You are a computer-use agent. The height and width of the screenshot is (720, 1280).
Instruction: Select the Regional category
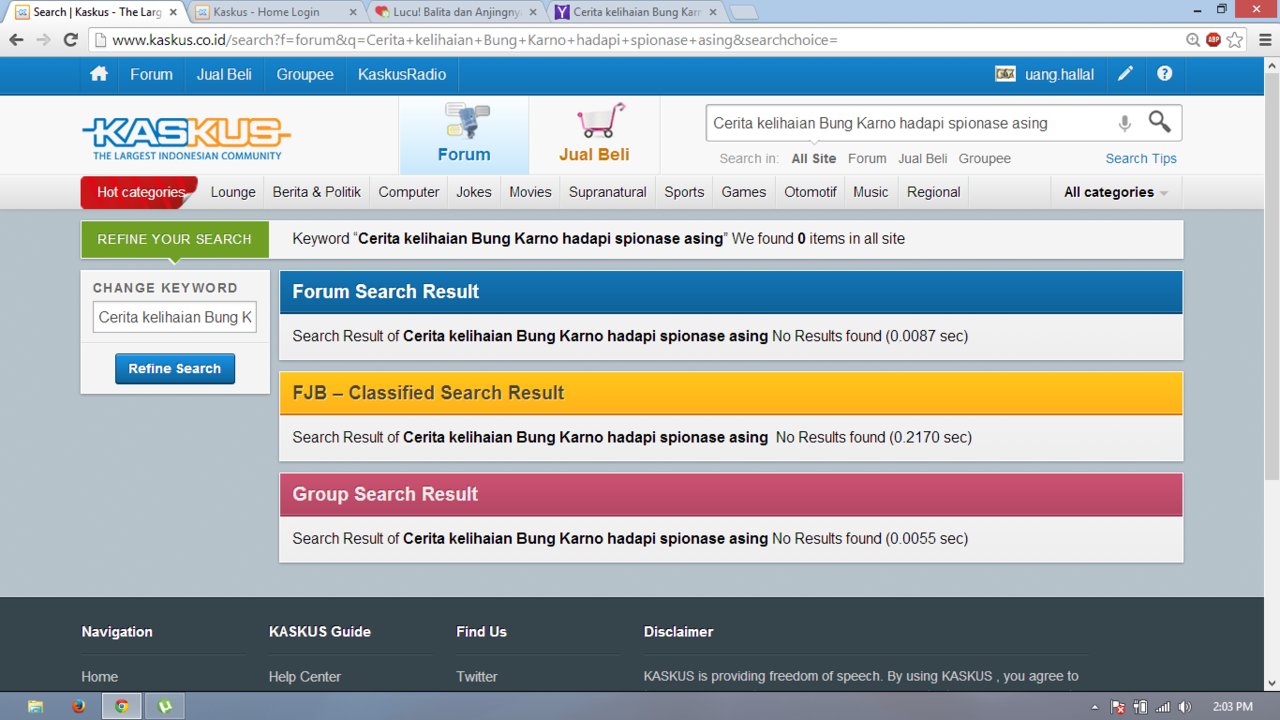point(933,192)
